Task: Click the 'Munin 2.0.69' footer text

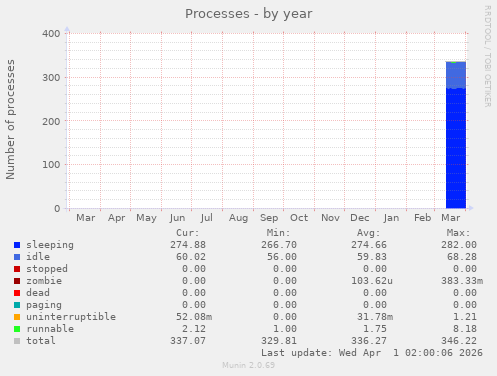Action: 249,365
